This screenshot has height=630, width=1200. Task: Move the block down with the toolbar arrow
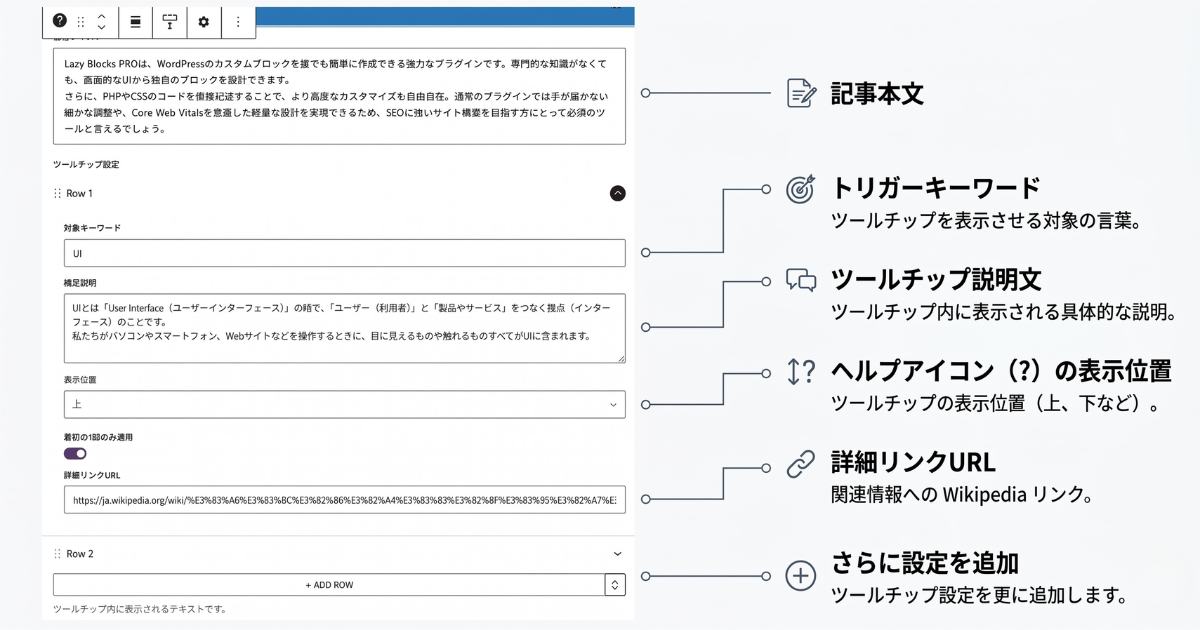pyautogui.click(x=101, y=27)
